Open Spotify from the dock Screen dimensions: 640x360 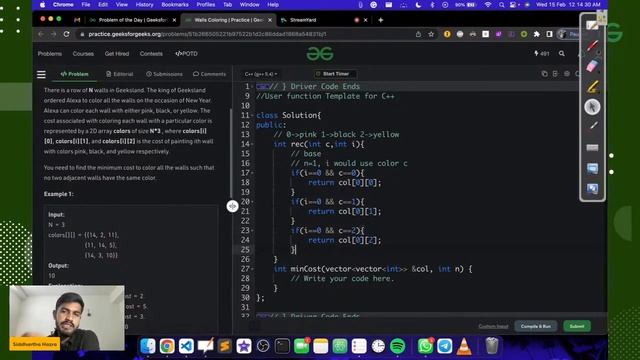(398, 346)
